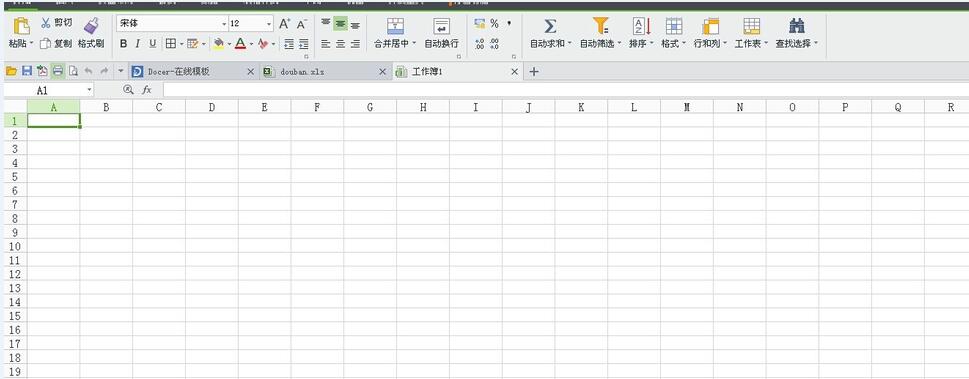Decrease font size with the A- icon

[302, 24]
